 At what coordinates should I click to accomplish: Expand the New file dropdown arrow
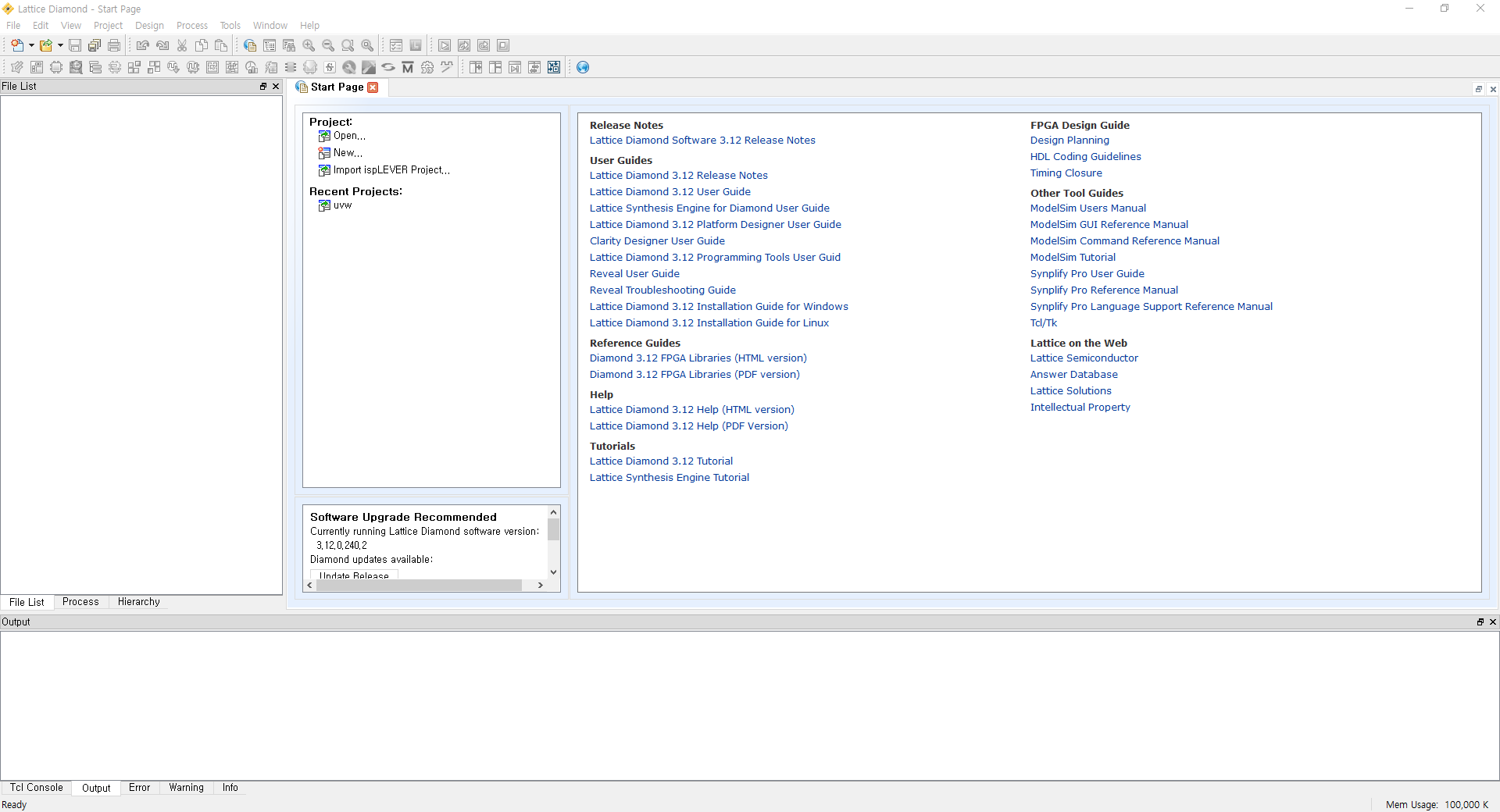(x=31, y=45)
